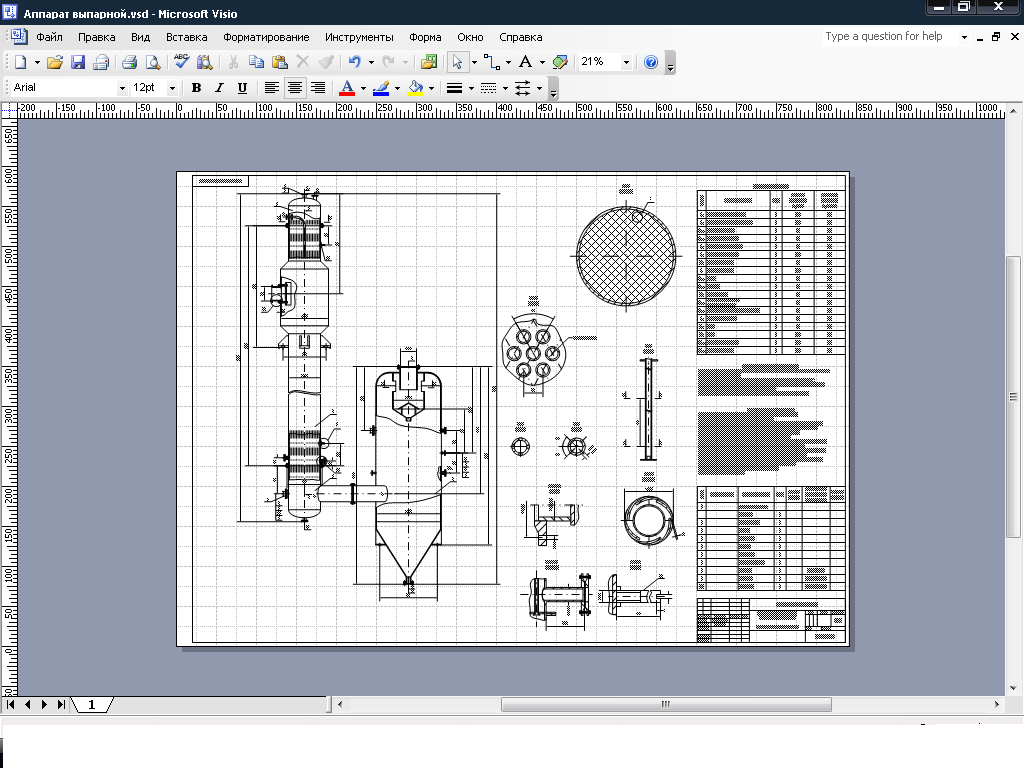Save the drawing with floppy disk icon

pyautogui.click(x=78, y=62)
